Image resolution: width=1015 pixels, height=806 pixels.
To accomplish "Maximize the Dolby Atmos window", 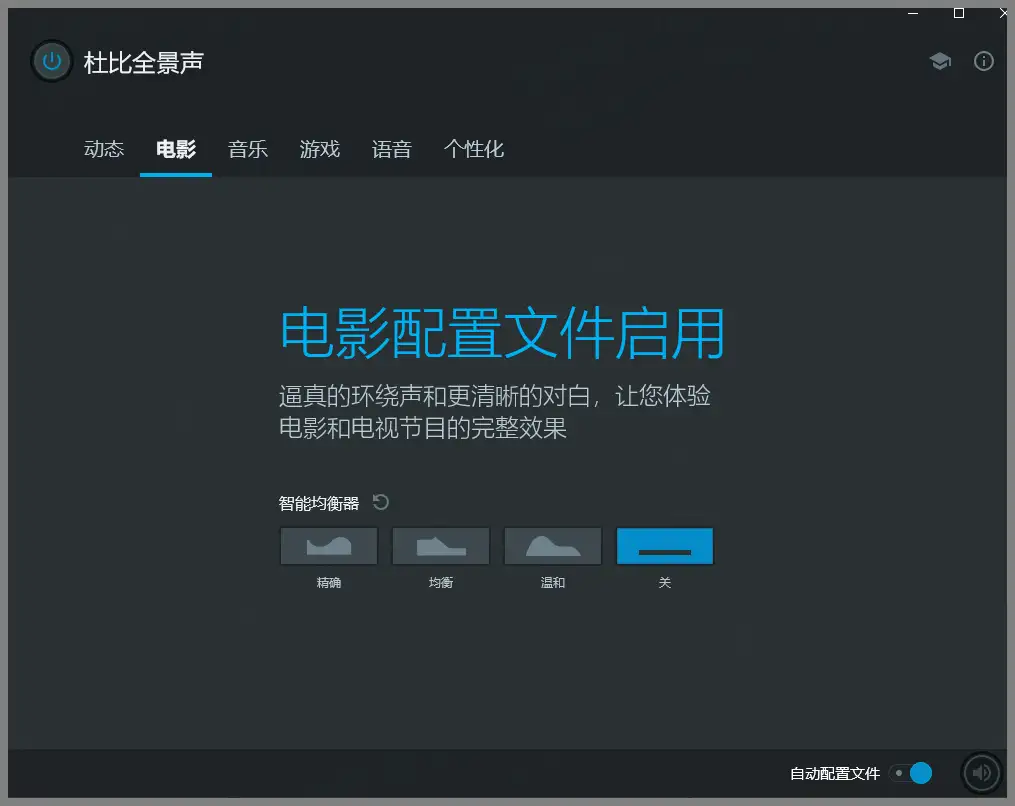I will tap(959, 13).
